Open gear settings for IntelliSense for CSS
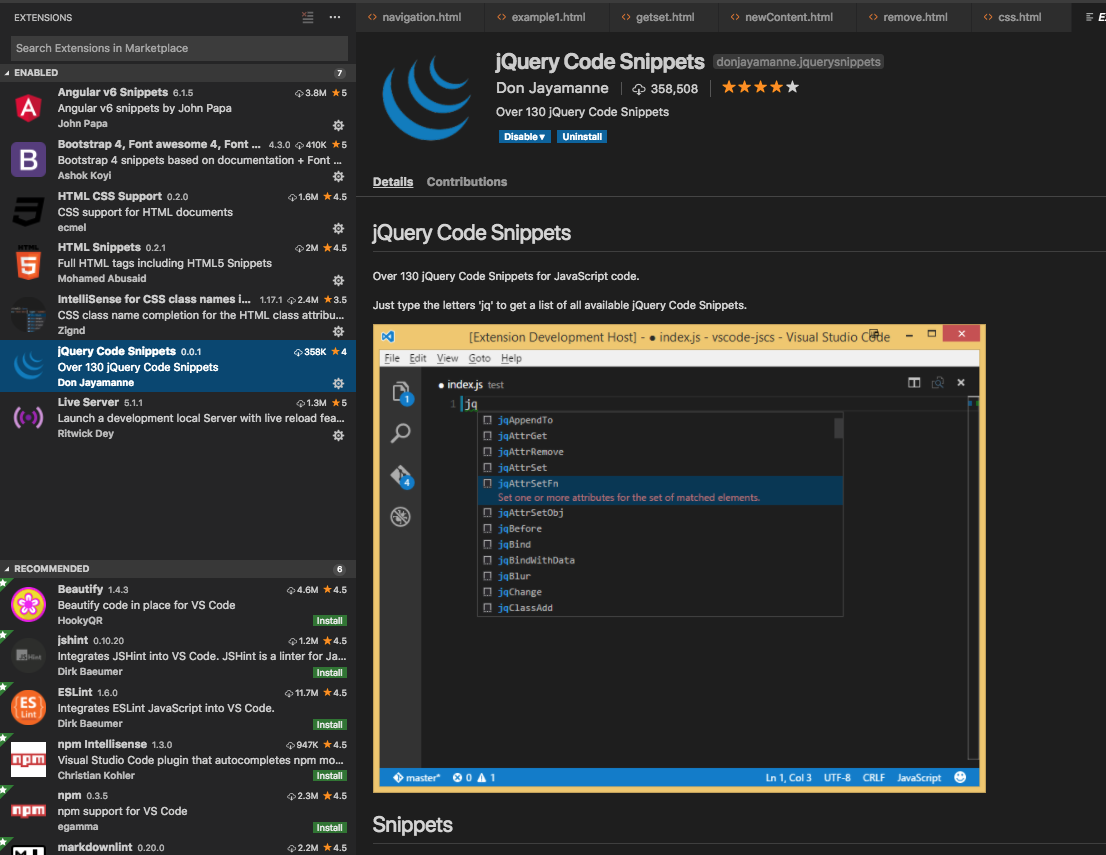The height and width of the screenshot is (855, 1106). tap(339, 332)
